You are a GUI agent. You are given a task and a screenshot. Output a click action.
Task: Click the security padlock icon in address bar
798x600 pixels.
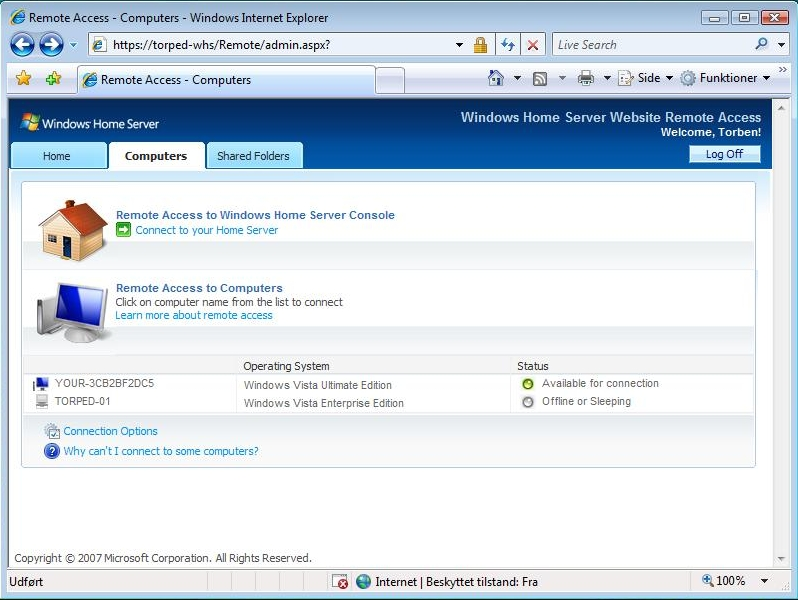(x=481, y=45)
